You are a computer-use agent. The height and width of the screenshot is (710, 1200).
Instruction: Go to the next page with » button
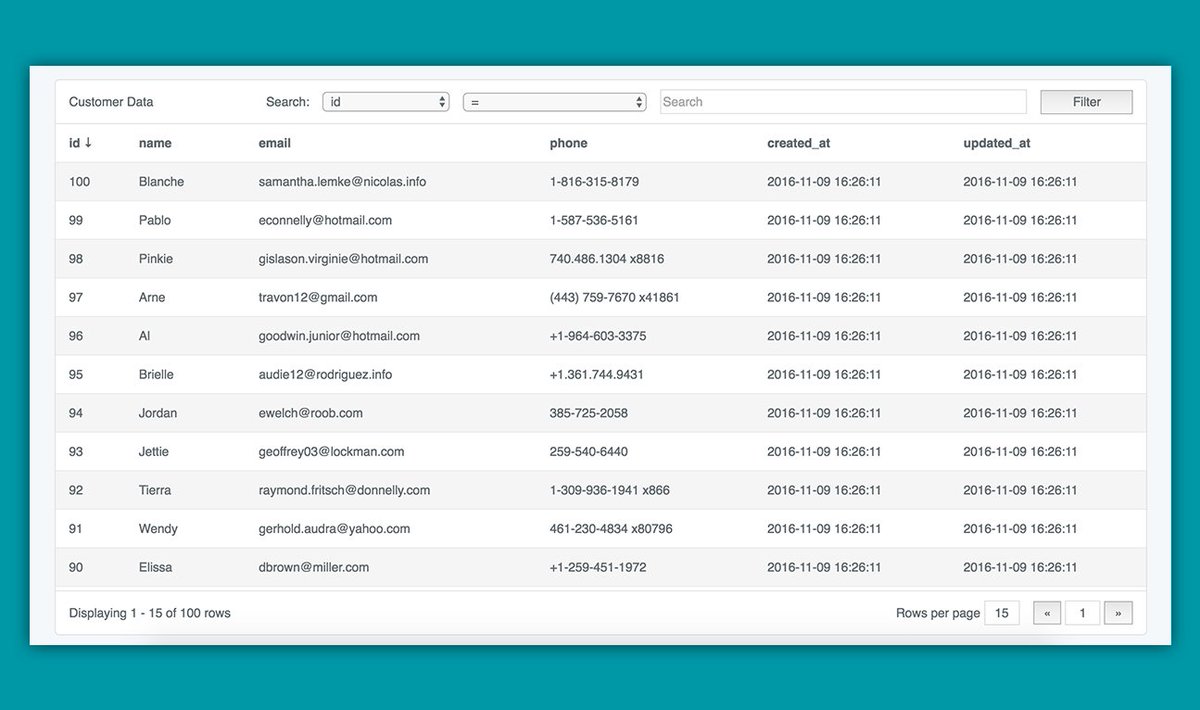click(x=1118, y=613)
